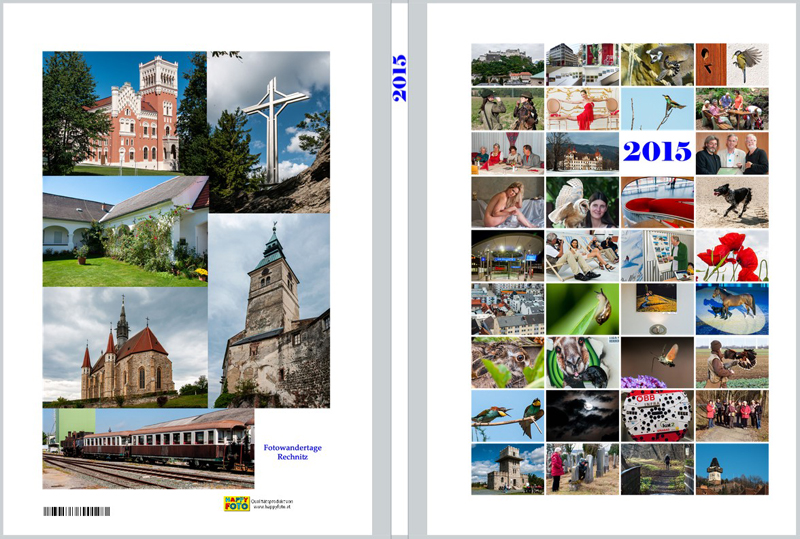
Task: Click the clock tower against blue sky thumbnail
Action: (732, 469)
